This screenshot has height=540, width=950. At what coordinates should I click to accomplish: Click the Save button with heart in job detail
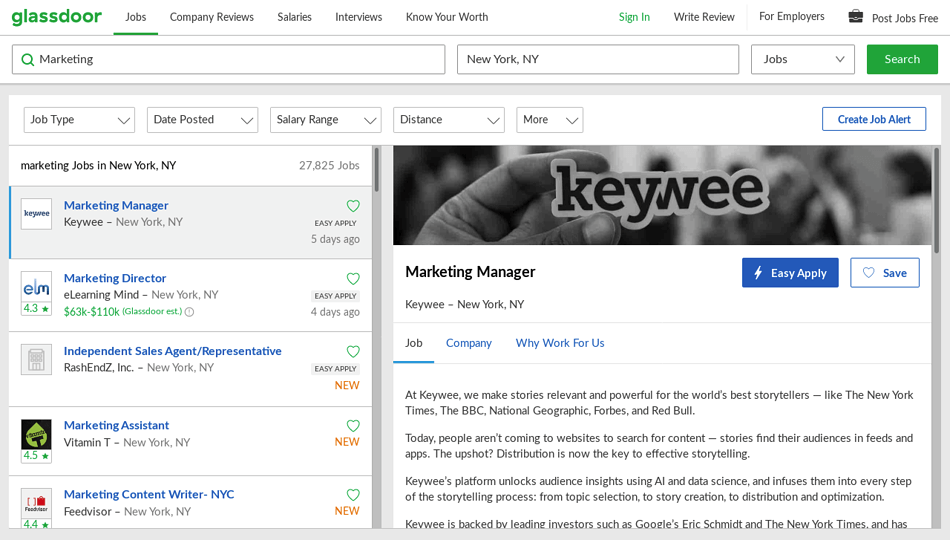(x=885, y=273)
